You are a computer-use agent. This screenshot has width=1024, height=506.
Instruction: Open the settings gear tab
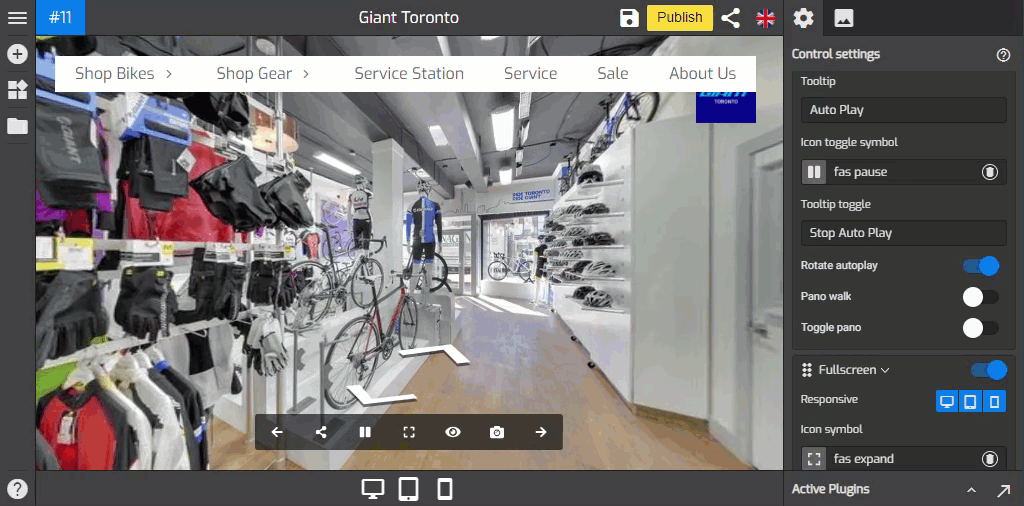(803, 18)
